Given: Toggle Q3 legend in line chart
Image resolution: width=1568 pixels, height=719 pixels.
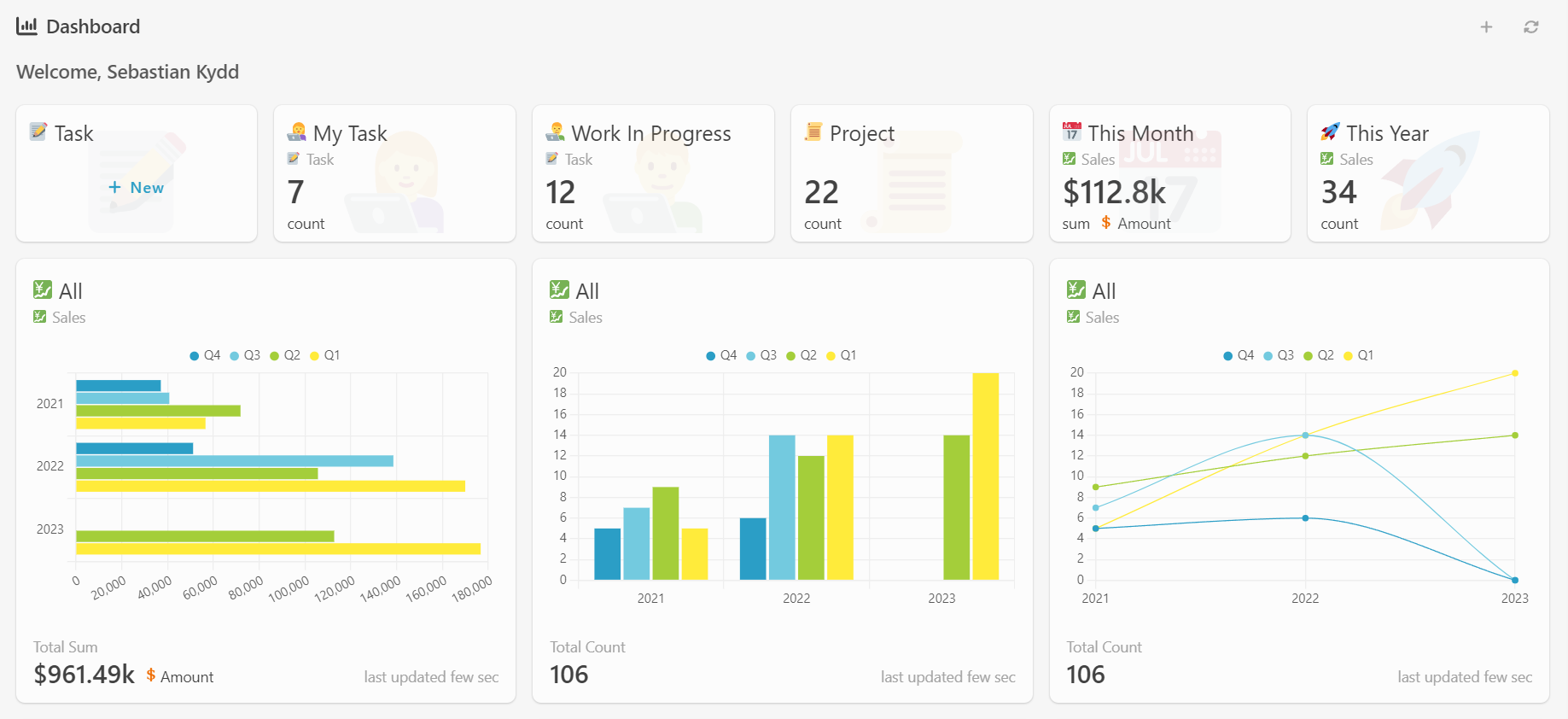Looking at the screenshot, I should click(x=1279, y=355).
